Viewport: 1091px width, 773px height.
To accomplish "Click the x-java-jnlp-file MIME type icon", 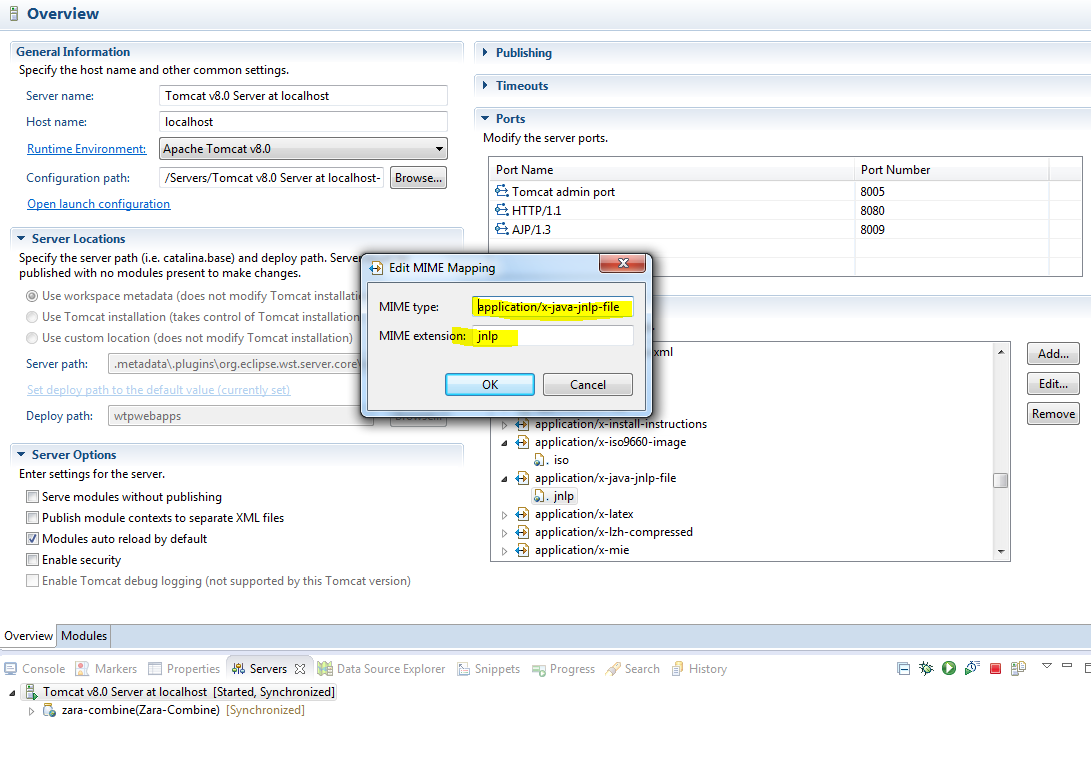I will click(522, 478).
